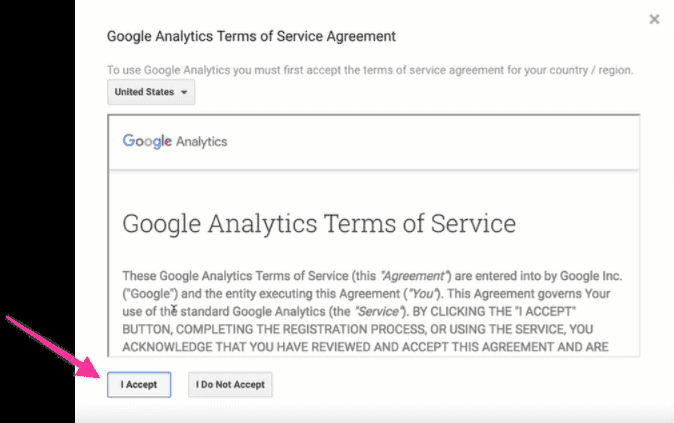Close the Terms of Service dialog
This screenshot has height=423, width=674.
click(654, 19)
